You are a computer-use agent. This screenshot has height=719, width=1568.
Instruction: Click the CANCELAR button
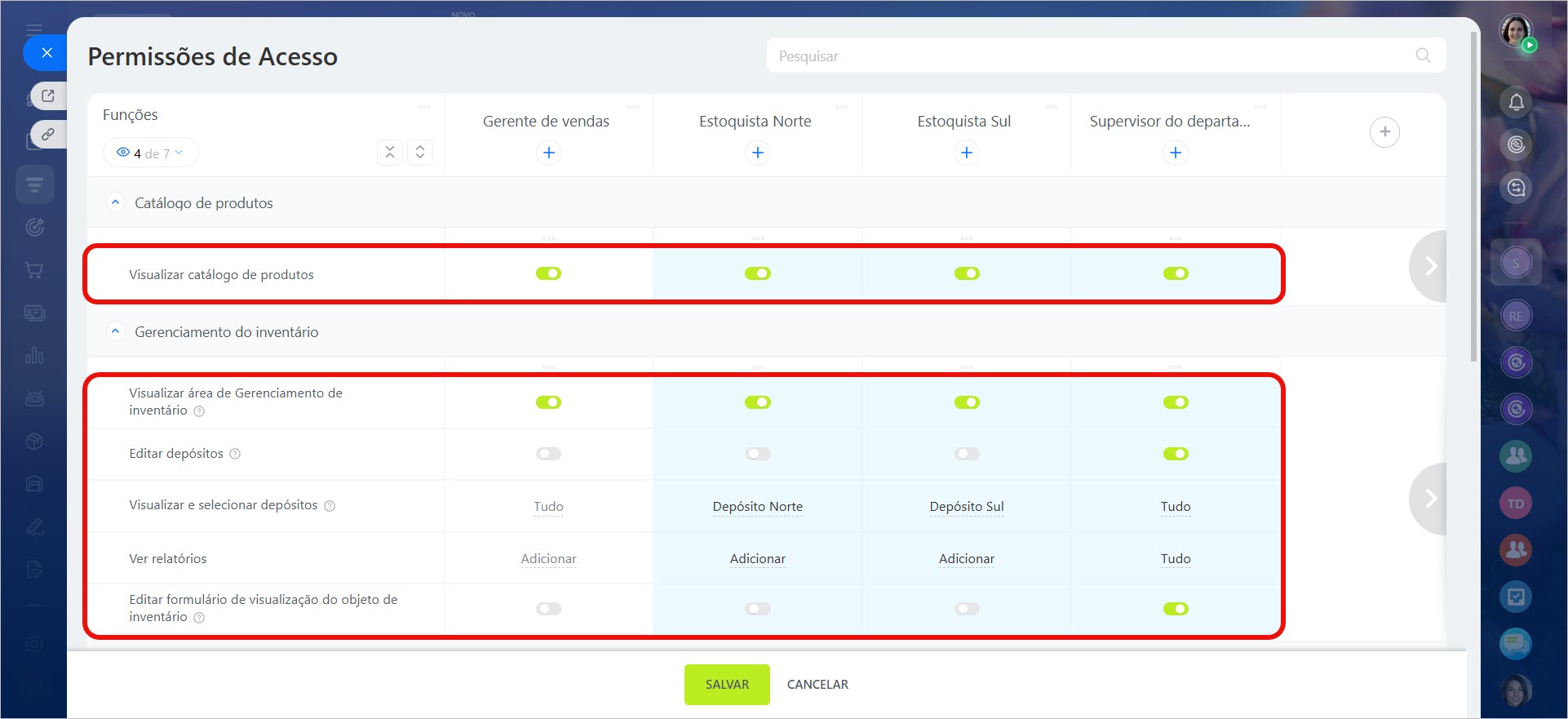817,685
